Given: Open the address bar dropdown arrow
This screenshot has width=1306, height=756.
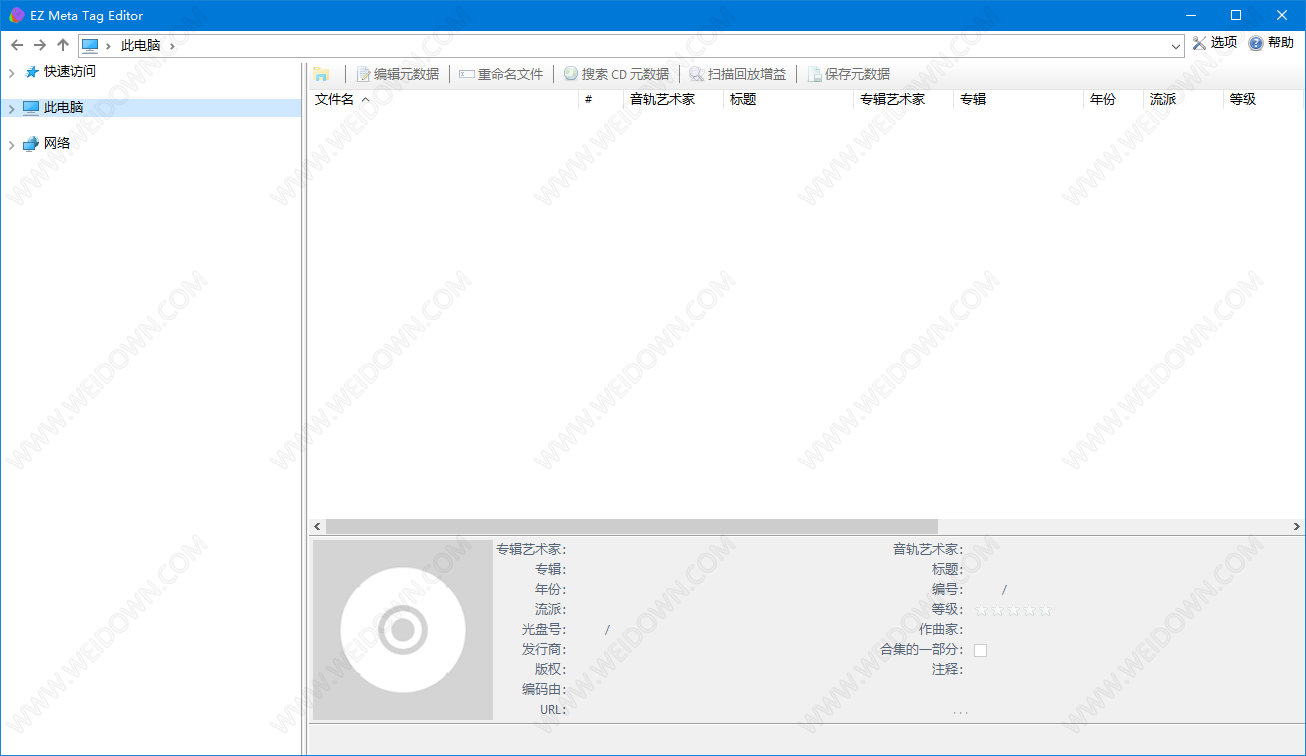Looking at the screenshot, I should pos(1176,45).
